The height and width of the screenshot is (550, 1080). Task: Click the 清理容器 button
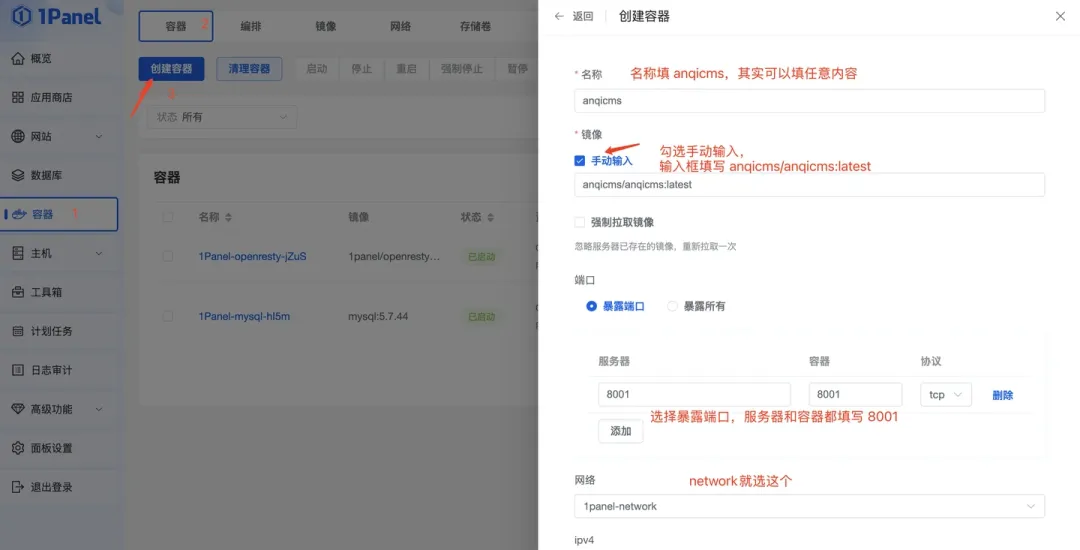[x=249, y=69]
